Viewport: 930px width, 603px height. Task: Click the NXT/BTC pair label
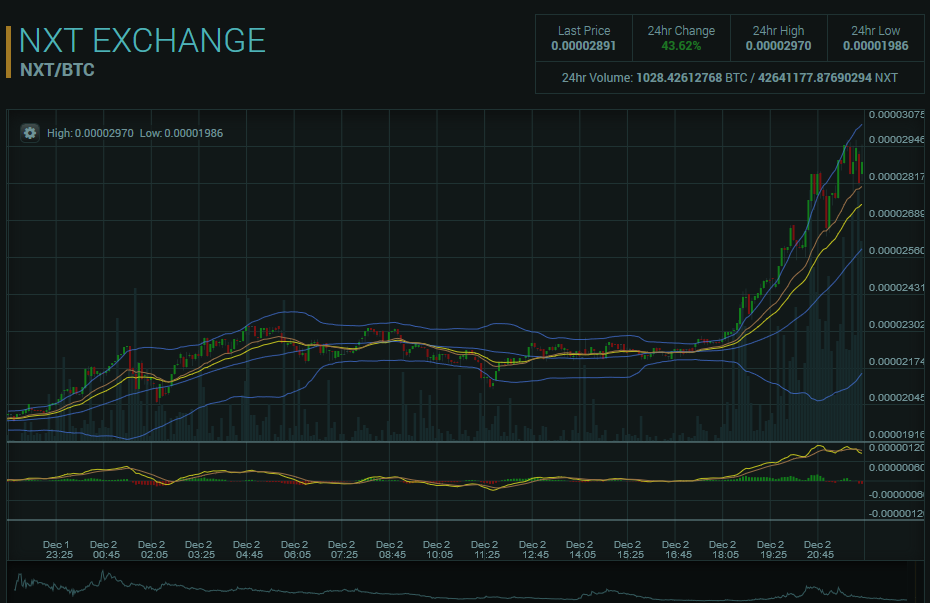(57, 70)
